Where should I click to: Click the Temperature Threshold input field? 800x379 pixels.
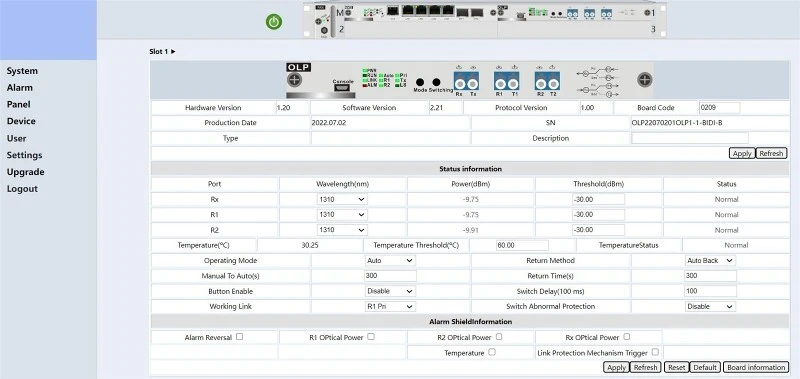pyautogui.click(x=522, y=245)
